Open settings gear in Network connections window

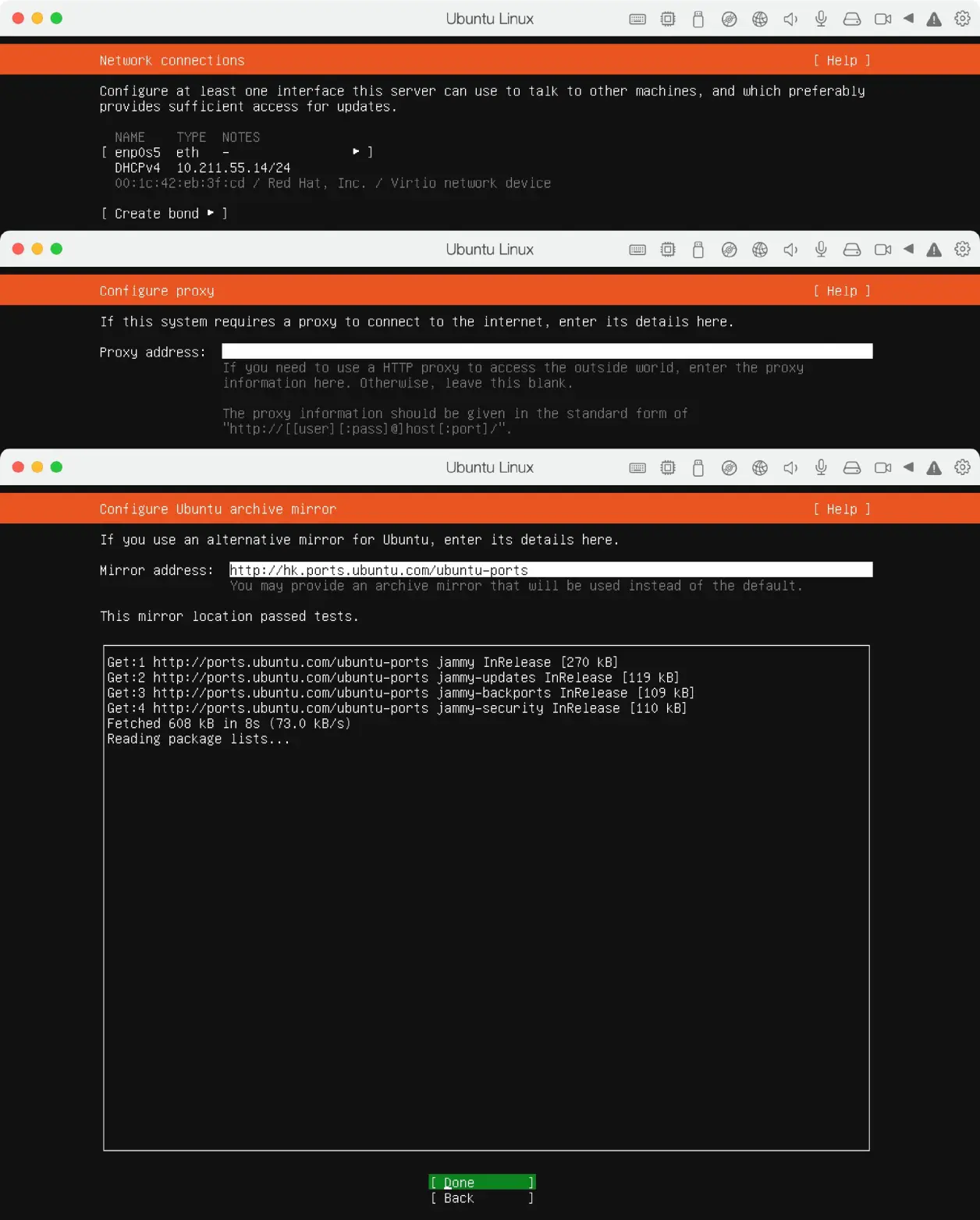pyautogui.click(x=963, y=19)
